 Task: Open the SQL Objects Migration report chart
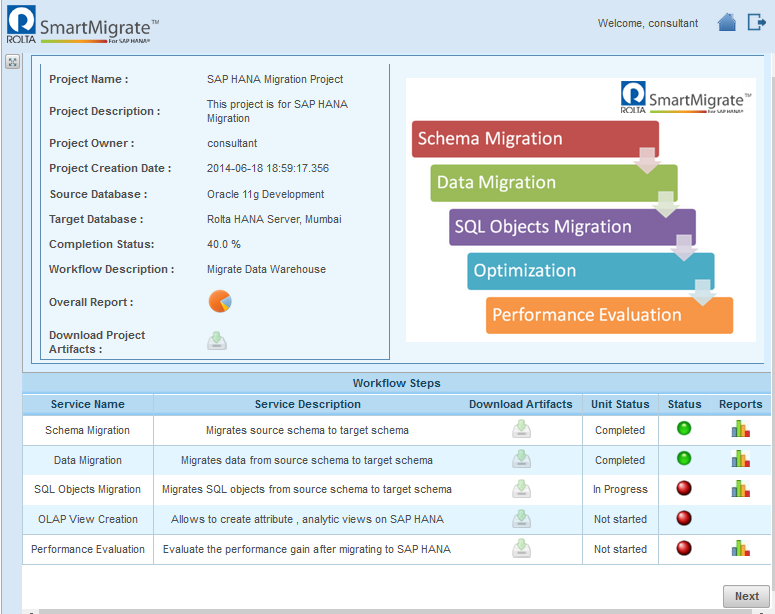click(740, 489)
